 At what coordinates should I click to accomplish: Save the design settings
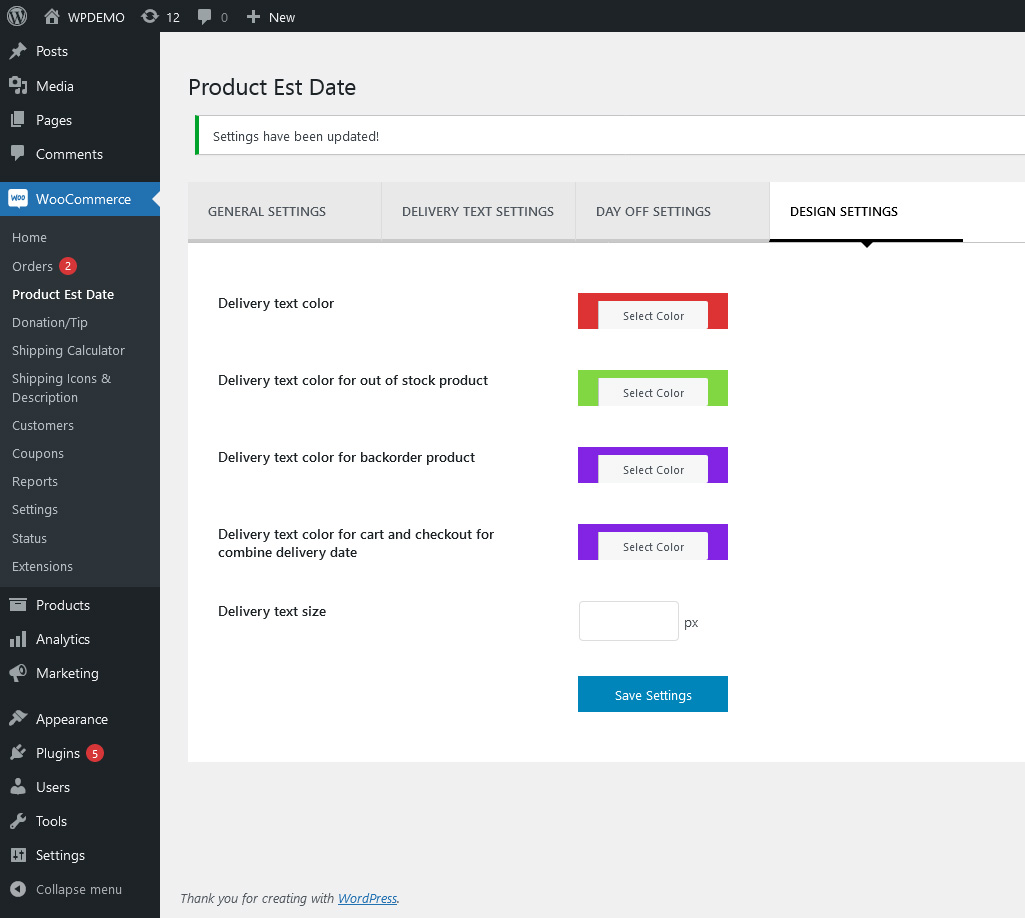(652, 693)
